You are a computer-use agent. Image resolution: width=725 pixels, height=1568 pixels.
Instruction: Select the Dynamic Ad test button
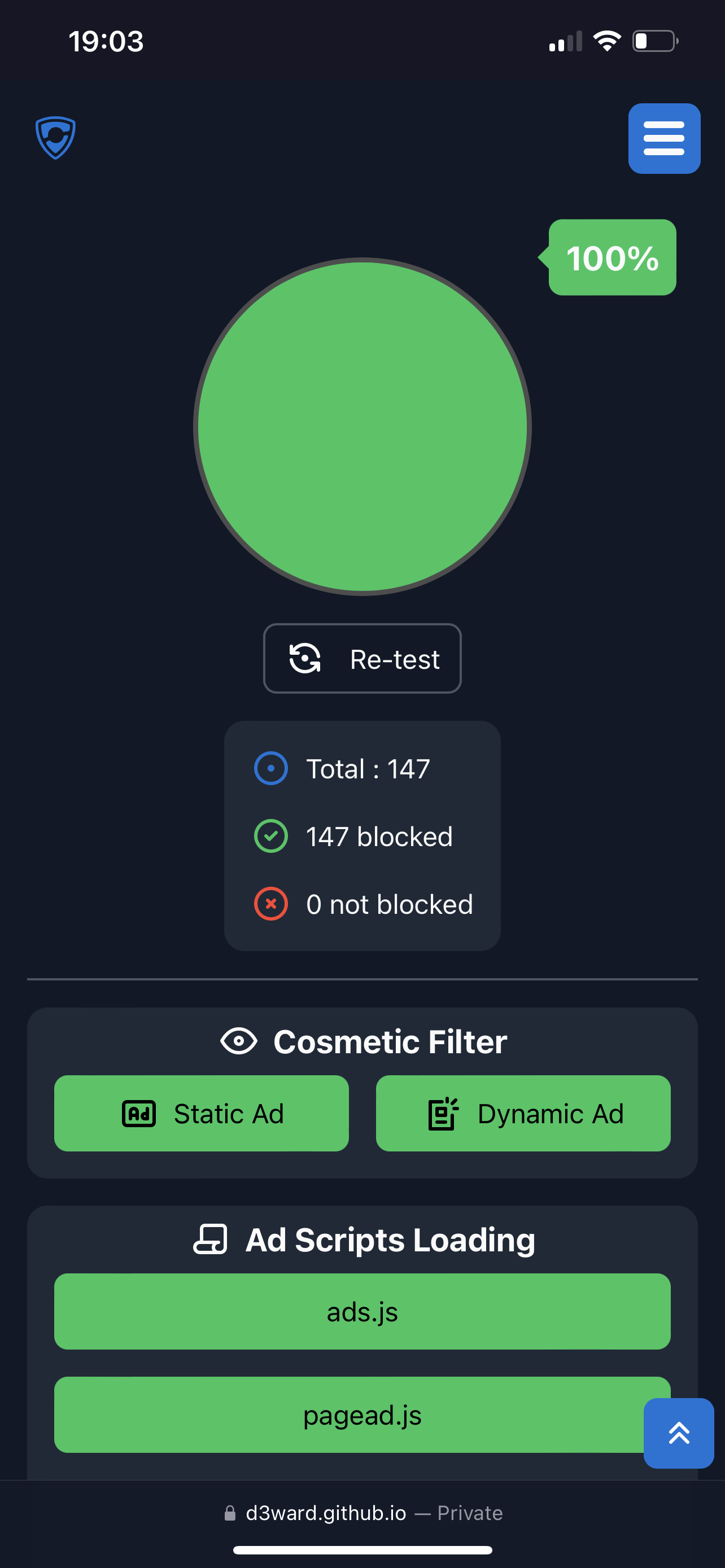(x=523, y=1113)
